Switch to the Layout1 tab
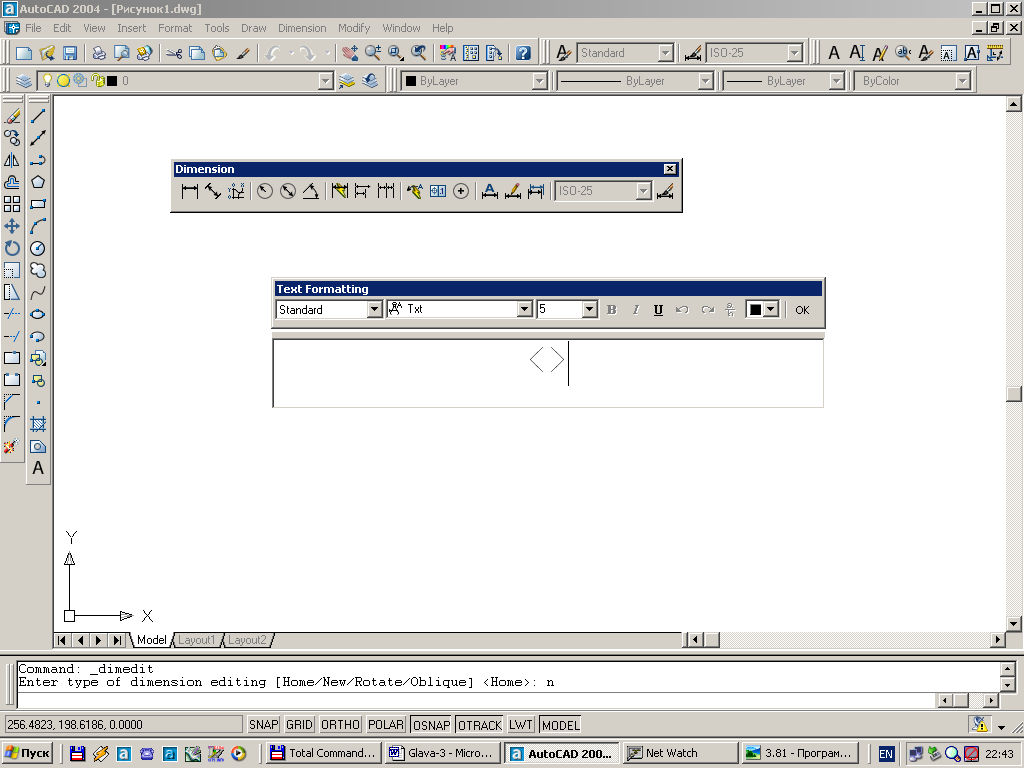The image size is (1024, 768). [196, 640]
